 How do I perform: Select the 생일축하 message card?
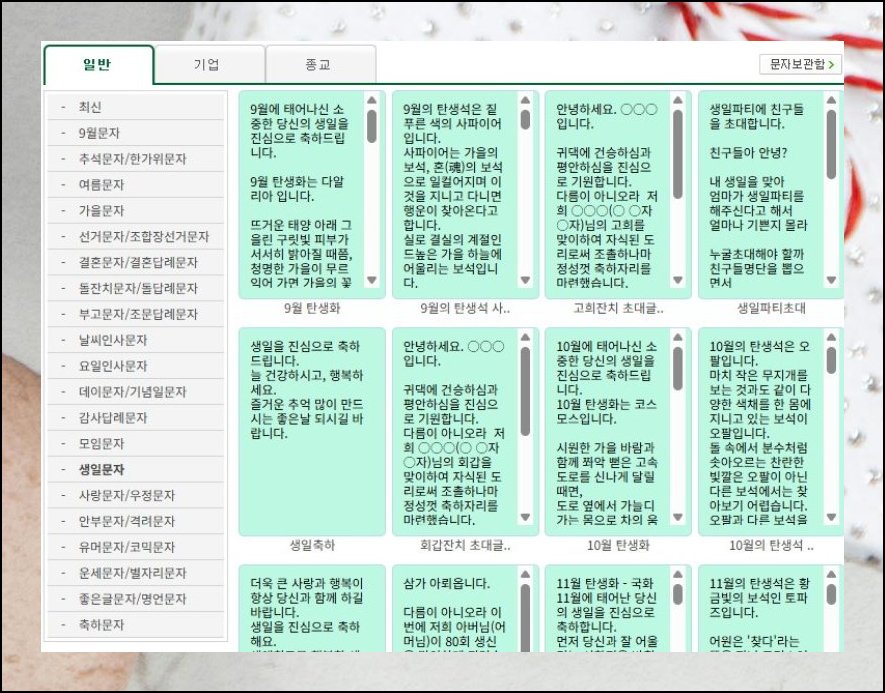tap(312, 432)
